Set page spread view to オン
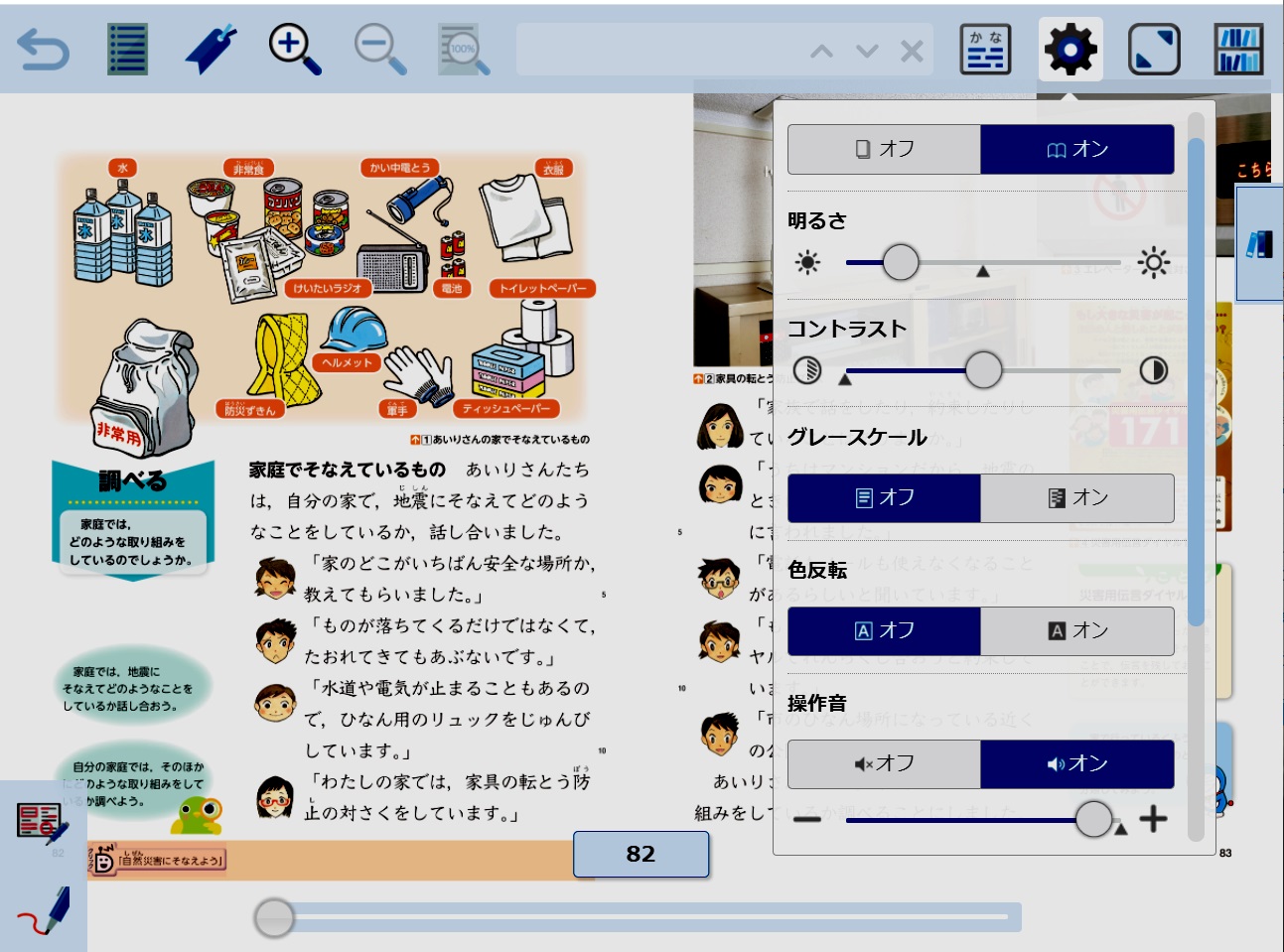The width and height of the screenshot is (1284, 952). [1077, 149]
